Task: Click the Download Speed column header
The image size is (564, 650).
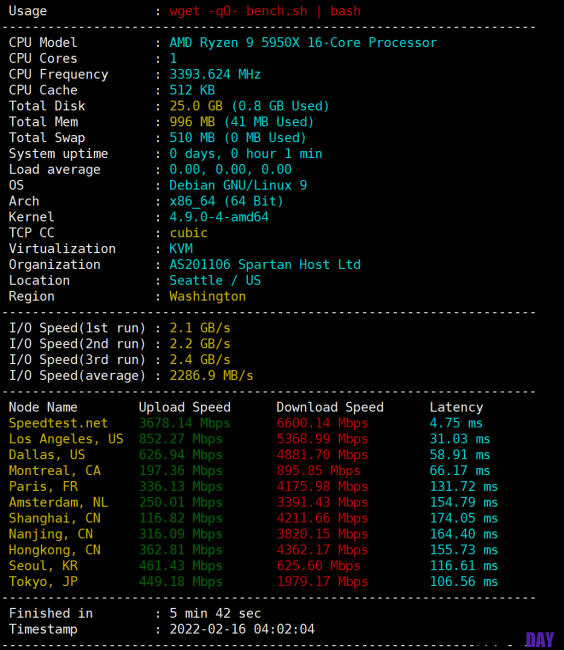Action: click(330, 407)
